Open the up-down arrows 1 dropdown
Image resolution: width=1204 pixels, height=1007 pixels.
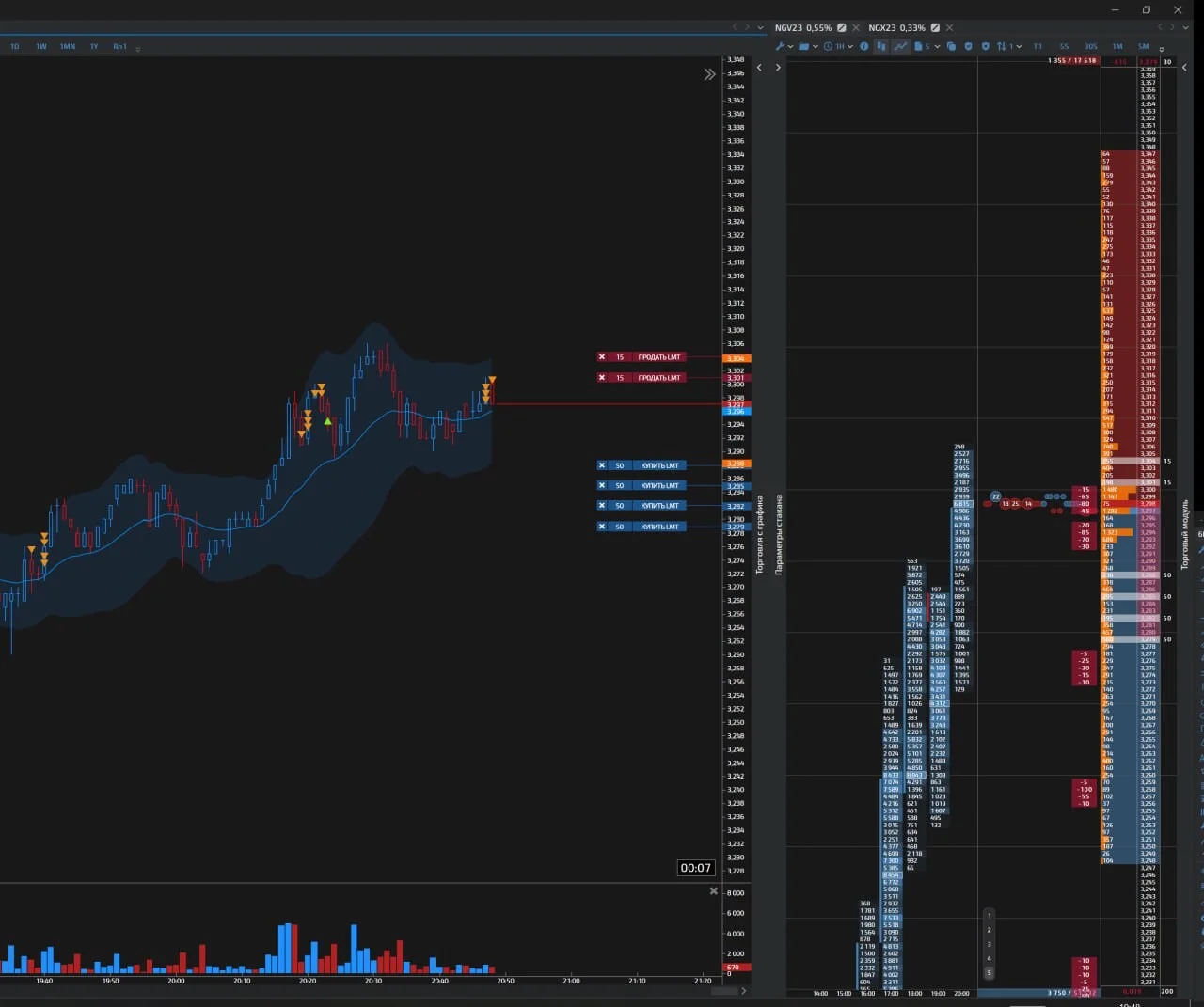(x=1009, y=46)
